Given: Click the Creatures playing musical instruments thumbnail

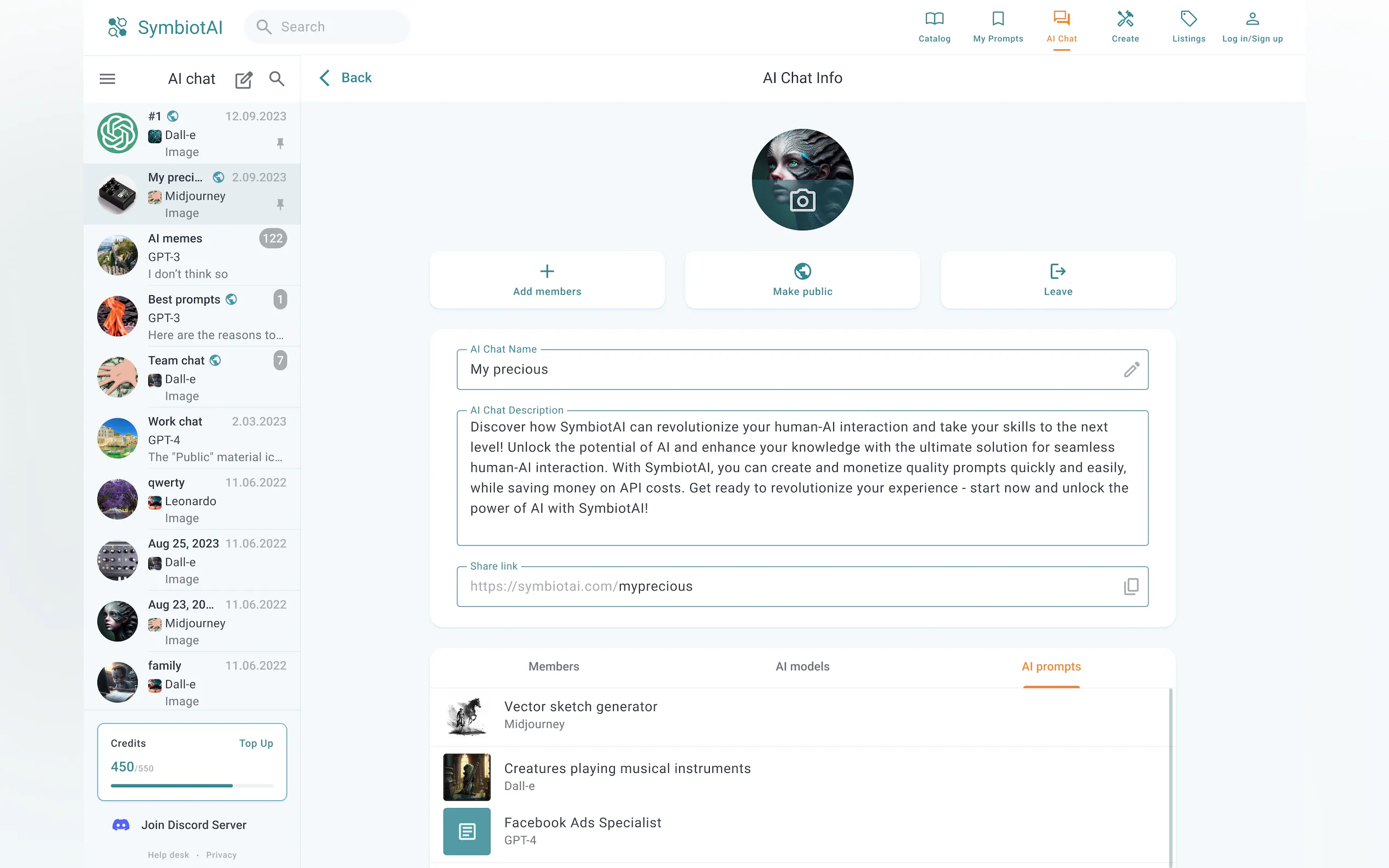Looking at the screenshot, I should pos(467,777).
